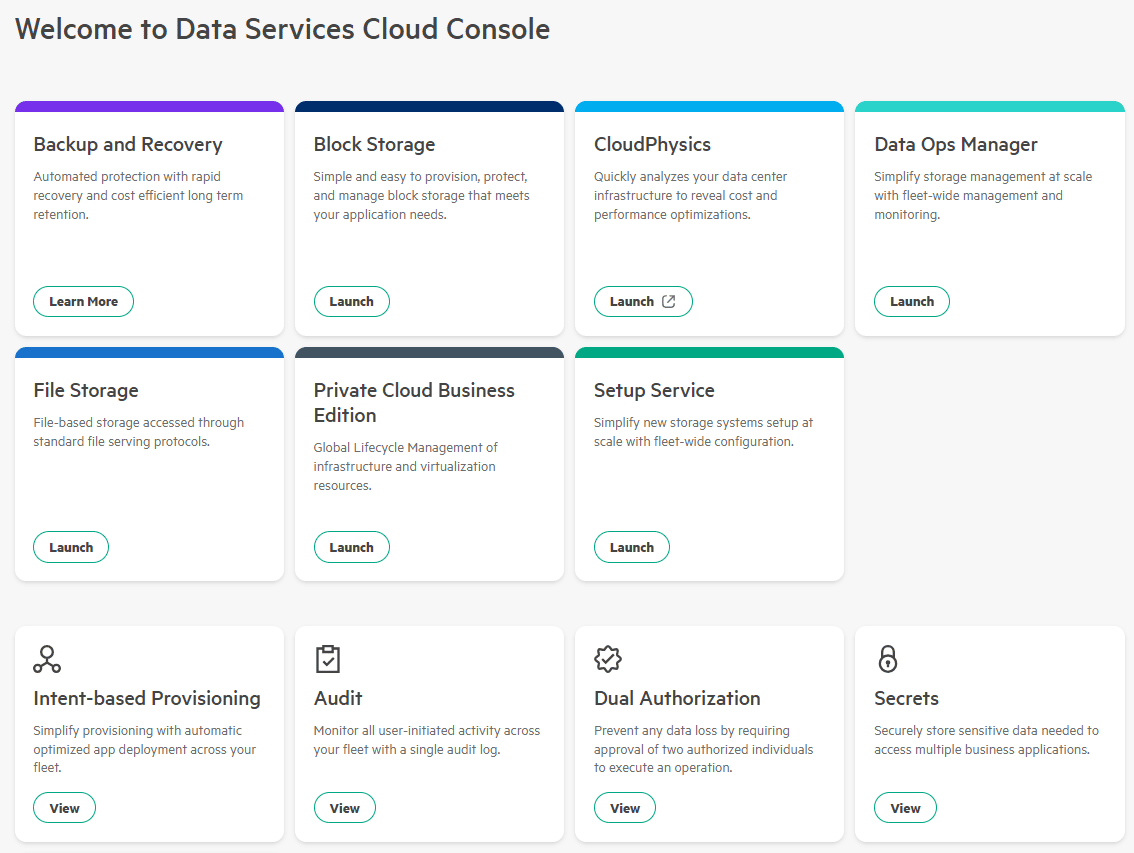Screen dimensions: 1134x853
Task: Click the Dual Authorization badge icon
Action: tap(608, 659)
